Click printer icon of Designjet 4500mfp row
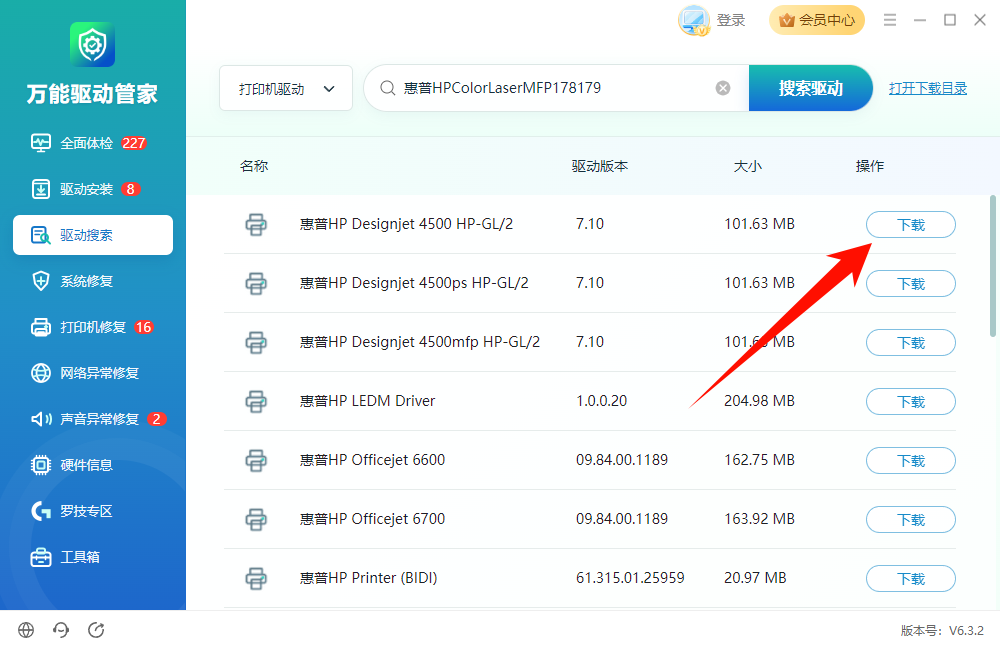The image size is (1000, 650). [256, 343]
